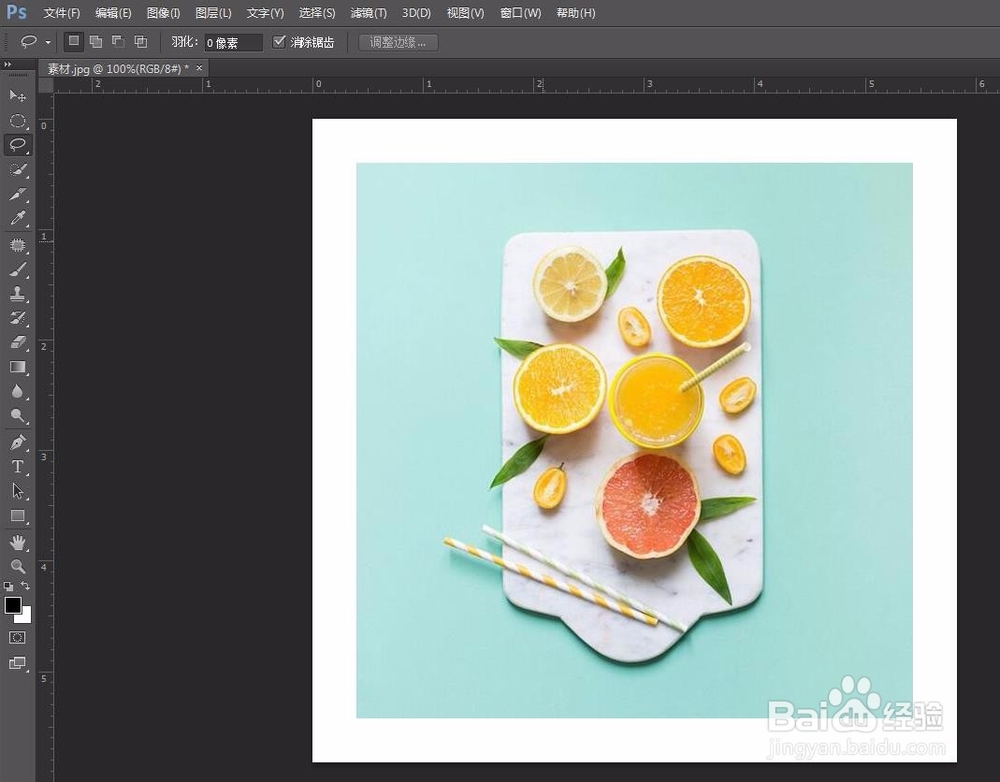Select the Blur tool
The height and width of the screenshot is (782, 1000).
(x=17, y=392)
